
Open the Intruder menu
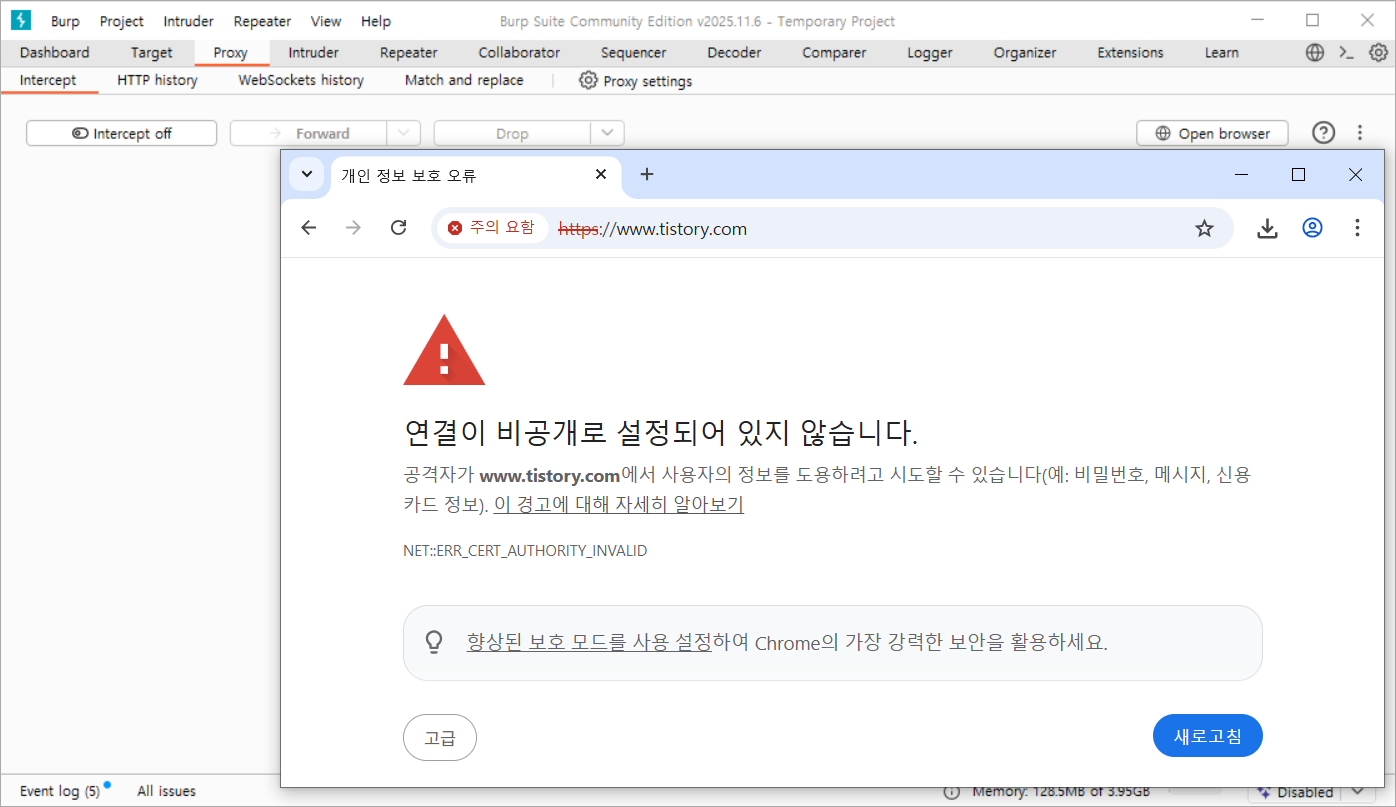189,21
